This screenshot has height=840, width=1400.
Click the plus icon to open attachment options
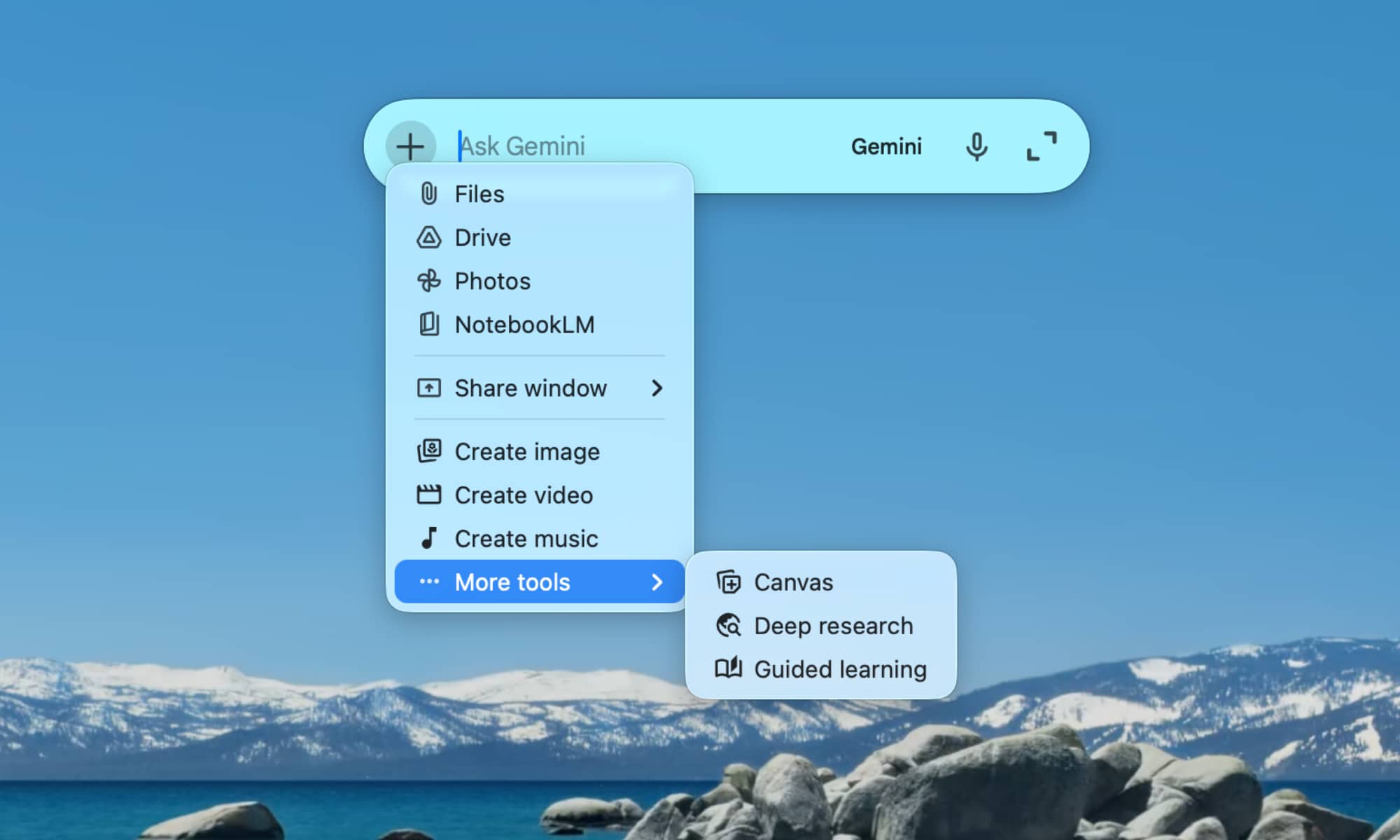pyautogui.click(x=409, y=146)
